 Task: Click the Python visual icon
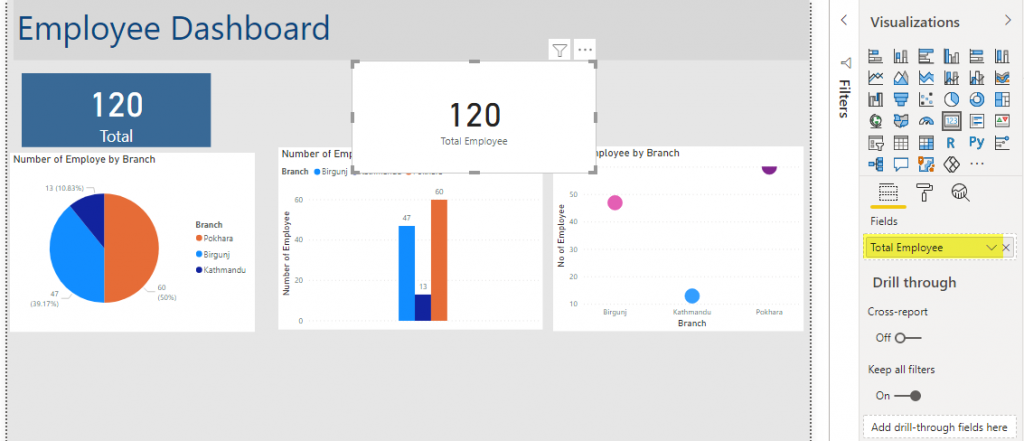point(976,143)
